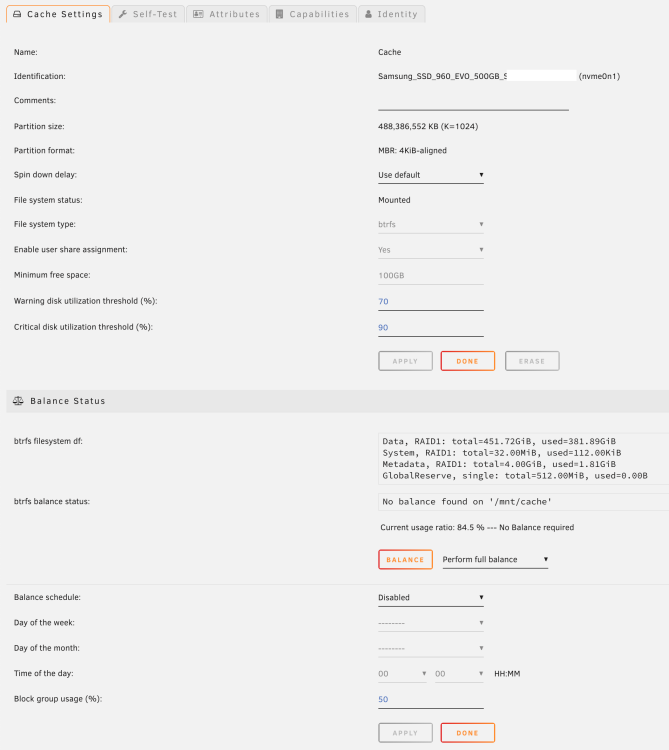The image size is (669, 750).
Task: Open the Day of the week dropdown
Action: pos(431,623)
